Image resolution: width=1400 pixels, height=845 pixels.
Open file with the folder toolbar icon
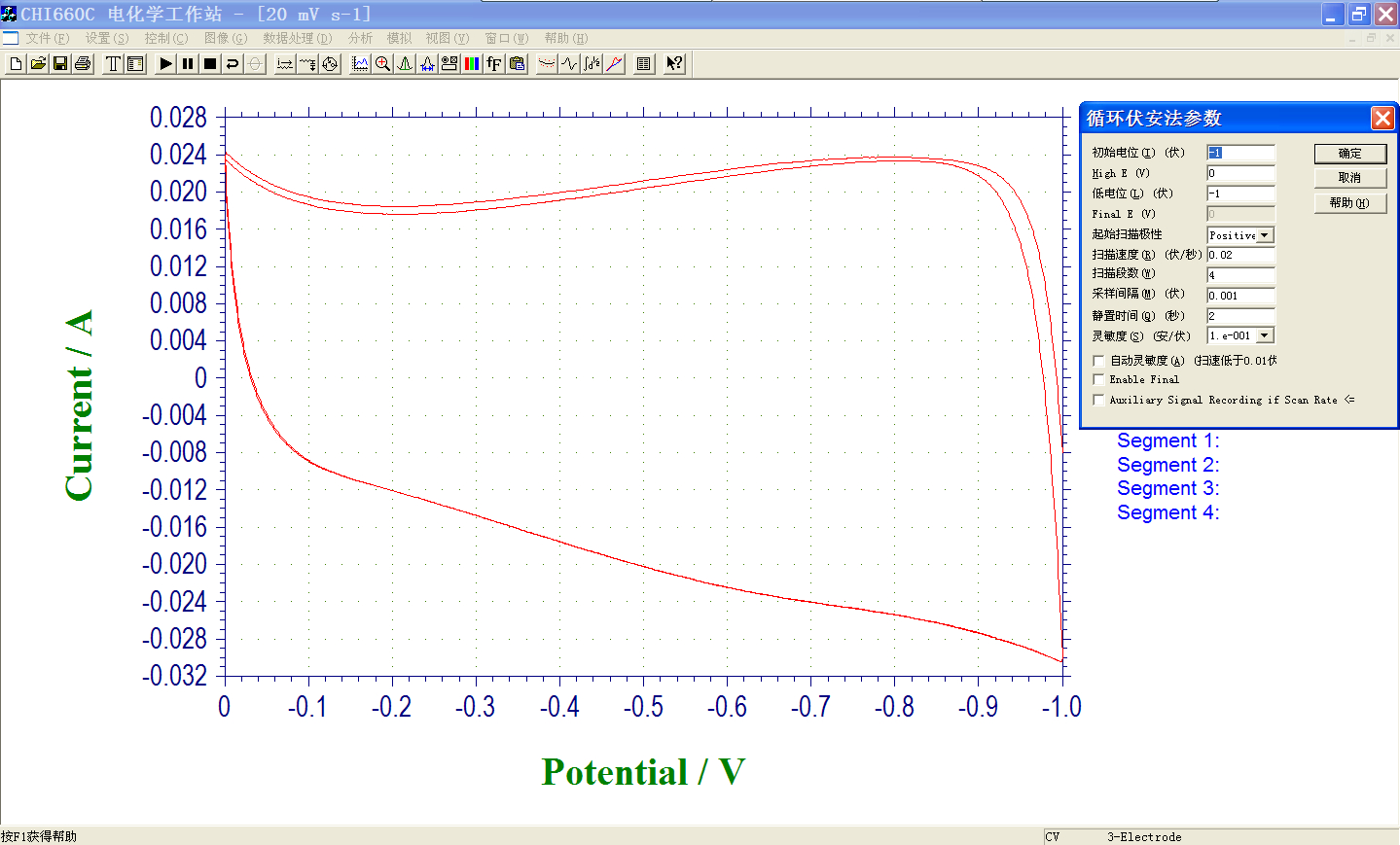coord(38,64)
